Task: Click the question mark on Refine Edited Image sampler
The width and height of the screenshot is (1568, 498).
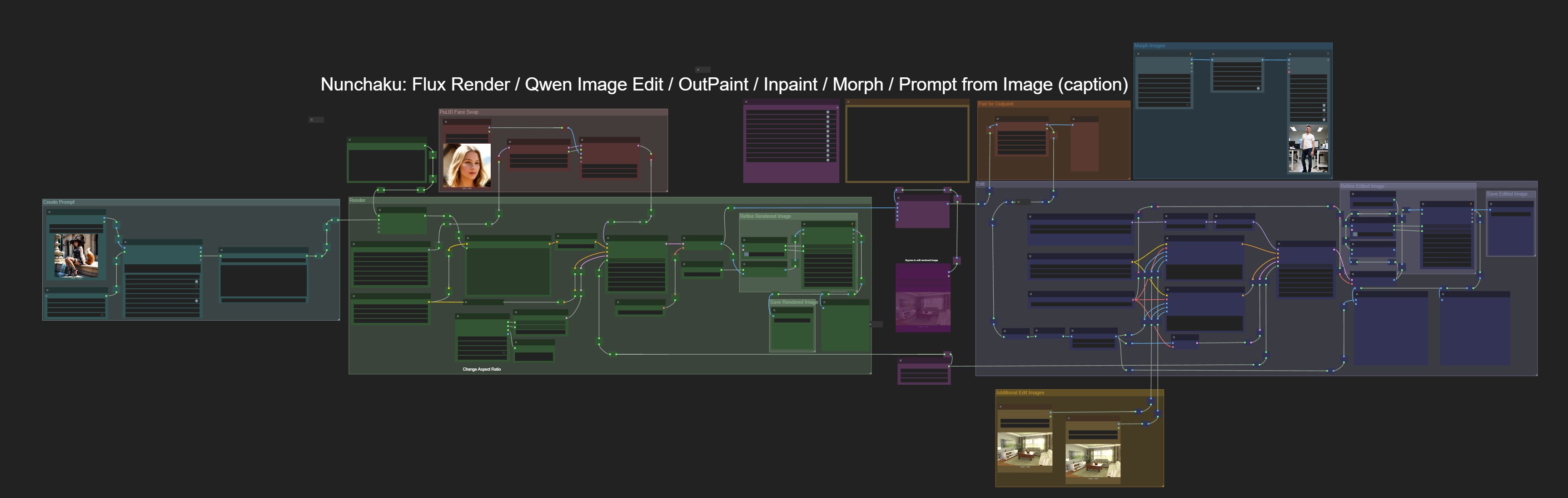Action: 1471,204
